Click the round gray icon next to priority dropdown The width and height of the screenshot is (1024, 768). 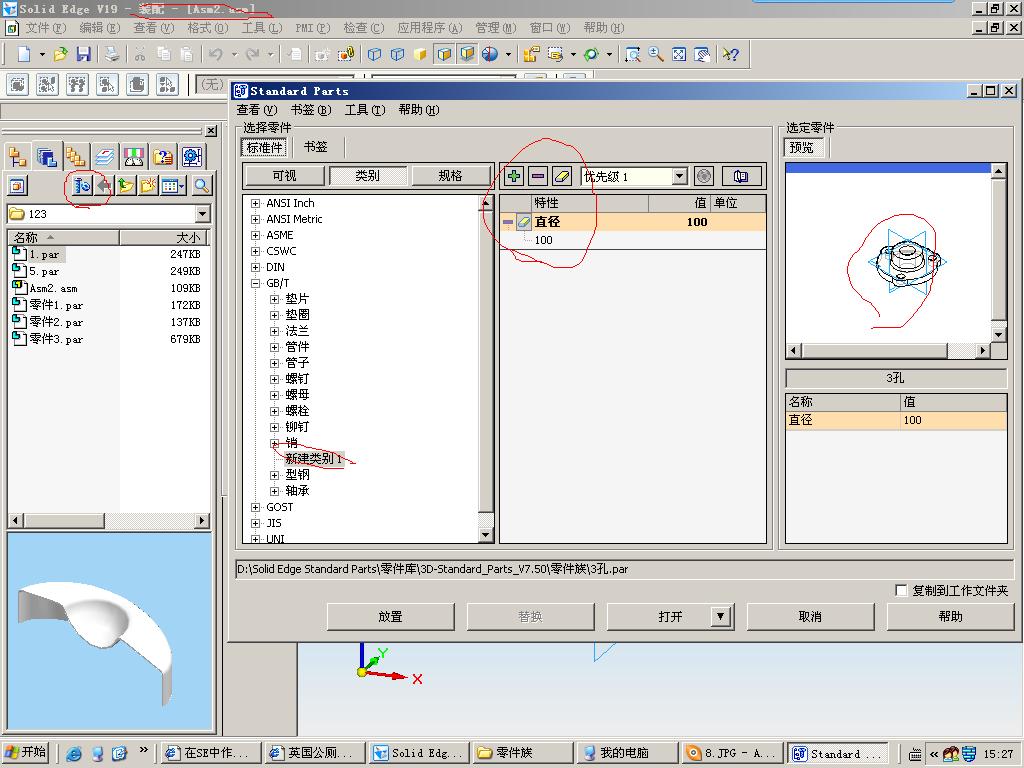703,176
